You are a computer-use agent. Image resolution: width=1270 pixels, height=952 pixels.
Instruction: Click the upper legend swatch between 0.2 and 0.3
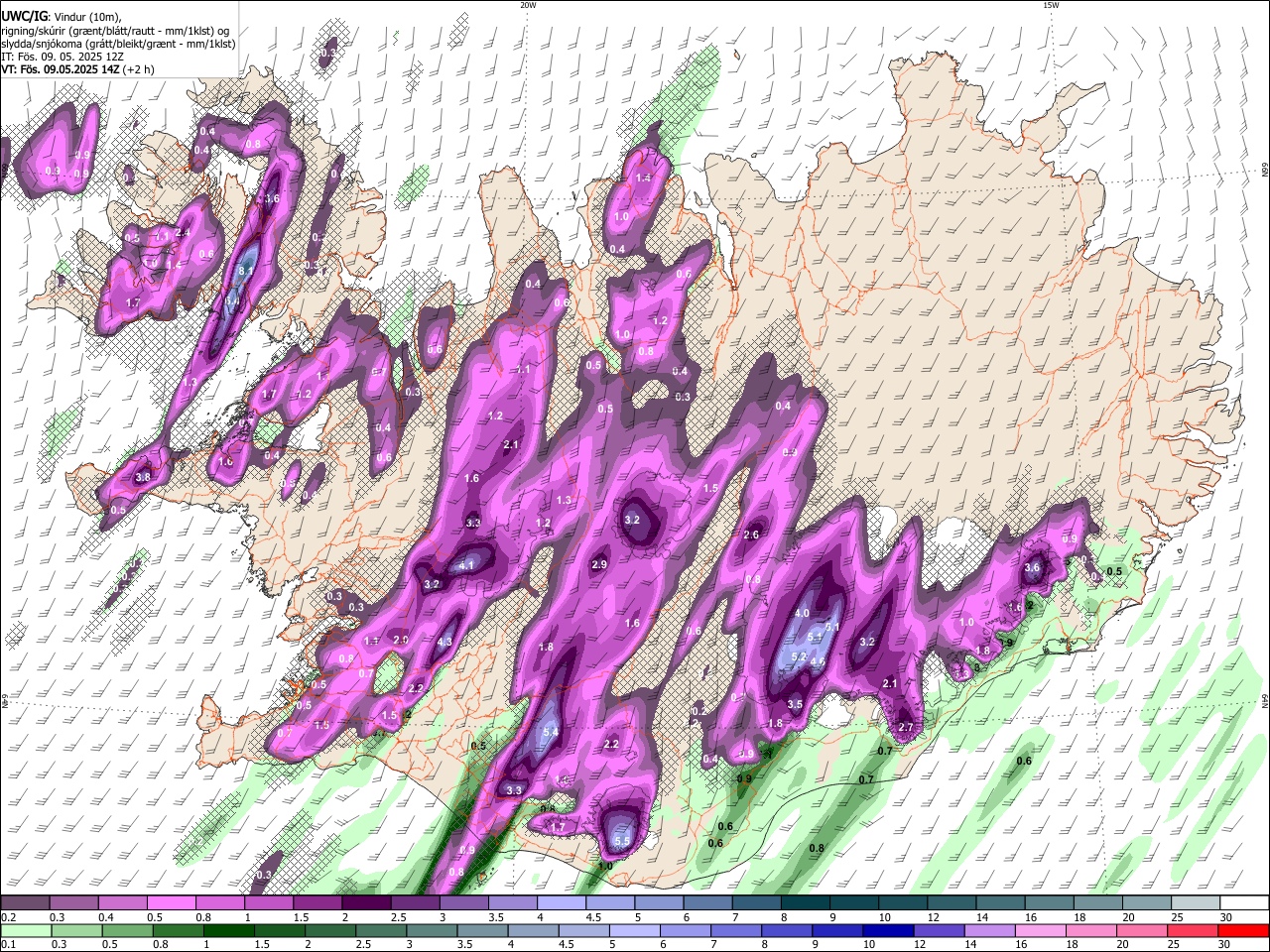pyautogui.click(x=25, y=903)
